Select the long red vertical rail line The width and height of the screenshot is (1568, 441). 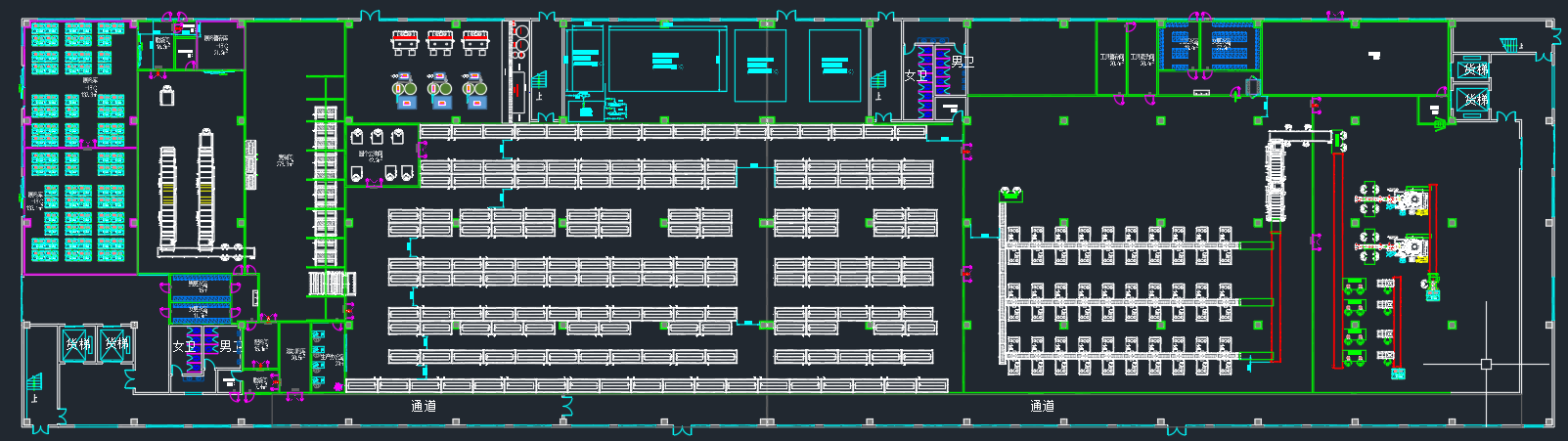(x=1336, y=259)
